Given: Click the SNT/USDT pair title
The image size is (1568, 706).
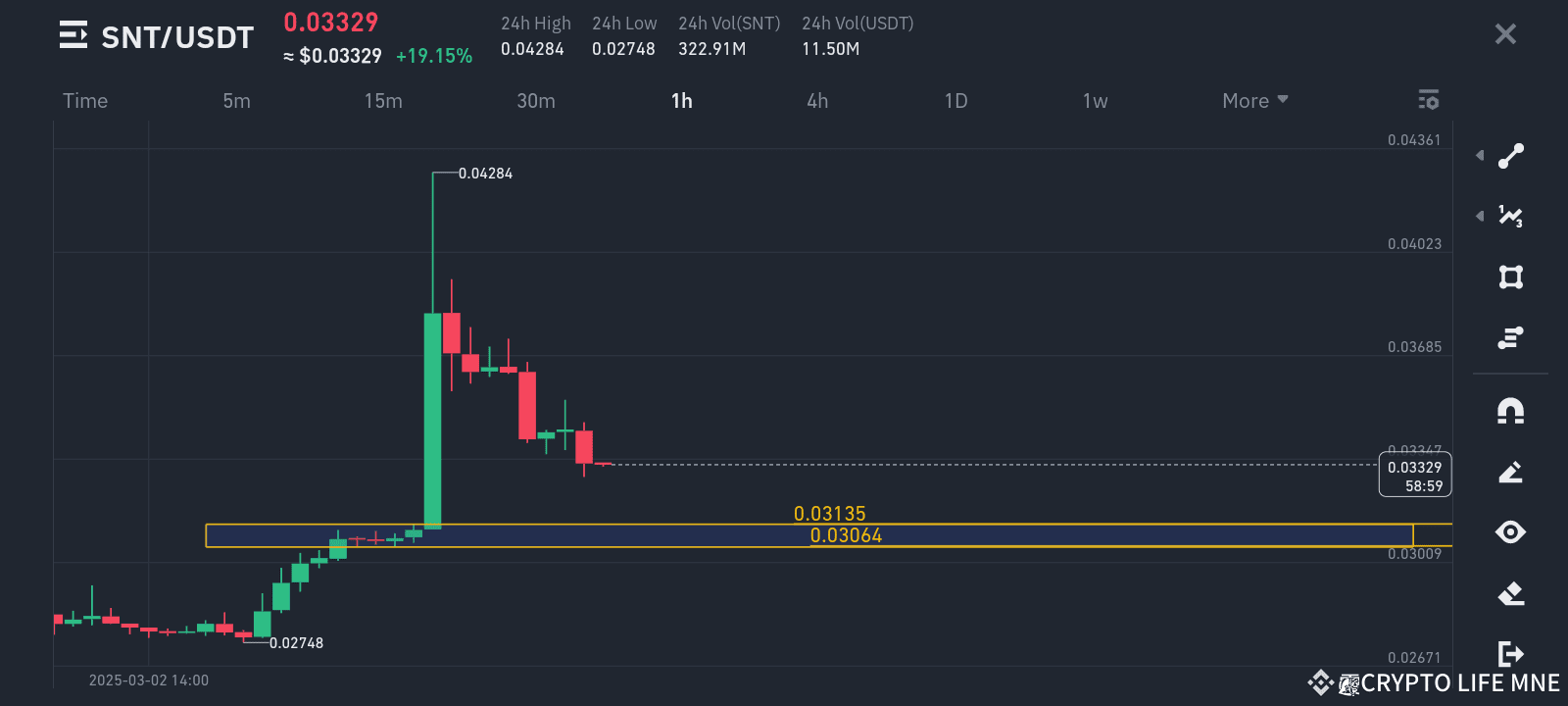Looking at the screenshot, I should click(177, 37).
